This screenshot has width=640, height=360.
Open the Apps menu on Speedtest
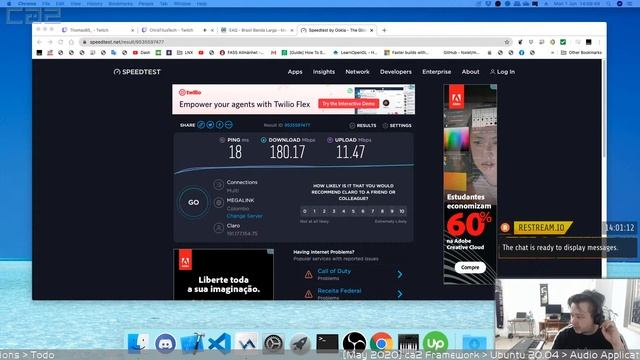click(x=295, y=72)
